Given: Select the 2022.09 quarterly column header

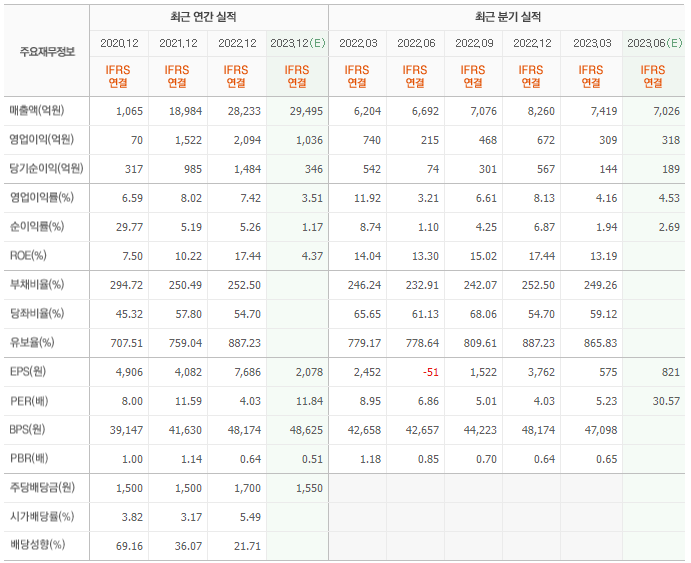Looking at the screenshot, I should tap(474, 43).
